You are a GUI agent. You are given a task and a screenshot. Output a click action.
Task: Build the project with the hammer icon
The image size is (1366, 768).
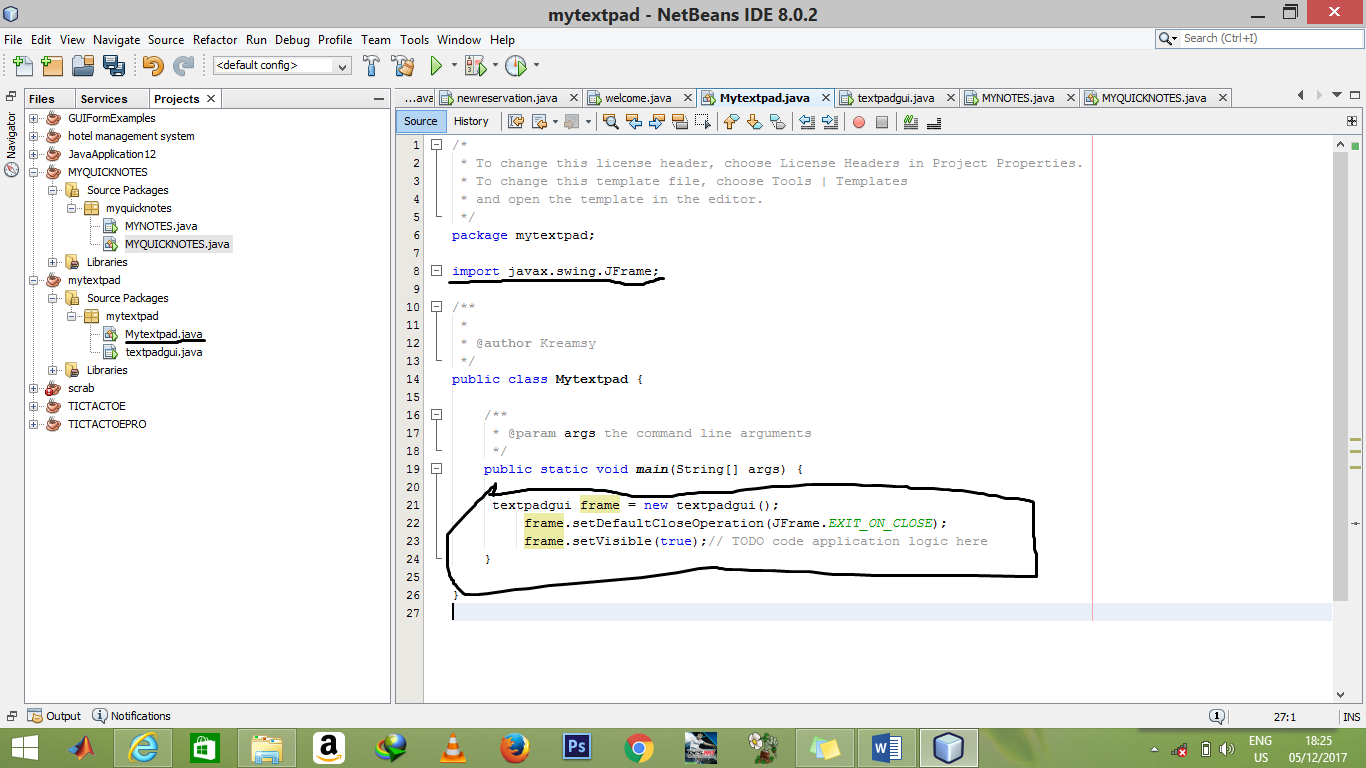coord(372,66)
